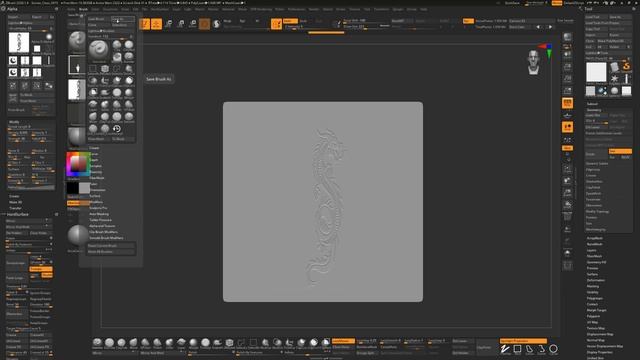The height and width of the screenshot is (360, 640).
Task: Select the Rect stroke icon at bottom right
Action: (517, 349)
